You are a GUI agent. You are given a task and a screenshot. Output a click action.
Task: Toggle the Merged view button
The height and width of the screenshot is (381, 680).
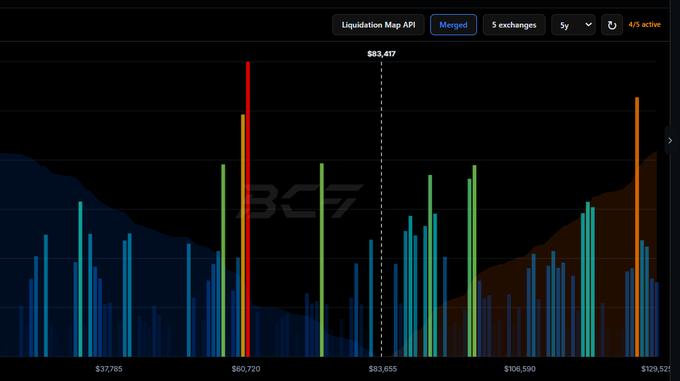453,25
